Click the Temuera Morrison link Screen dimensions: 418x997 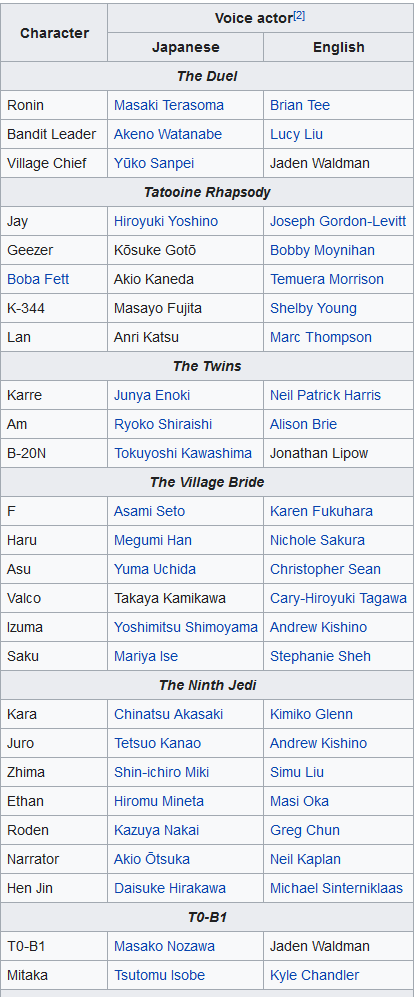(326, 279)
